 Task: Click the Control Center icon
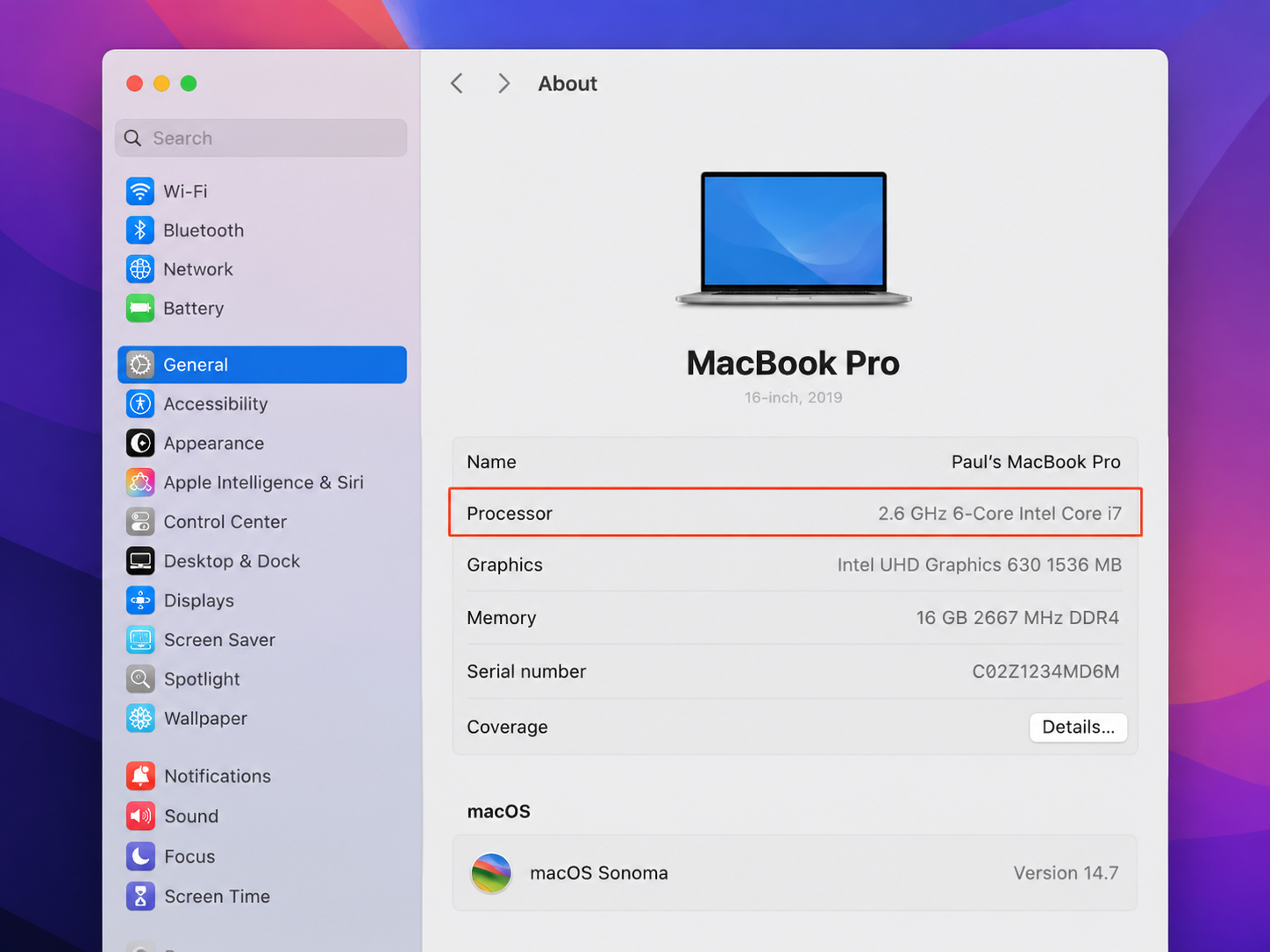tap(140, 522)
